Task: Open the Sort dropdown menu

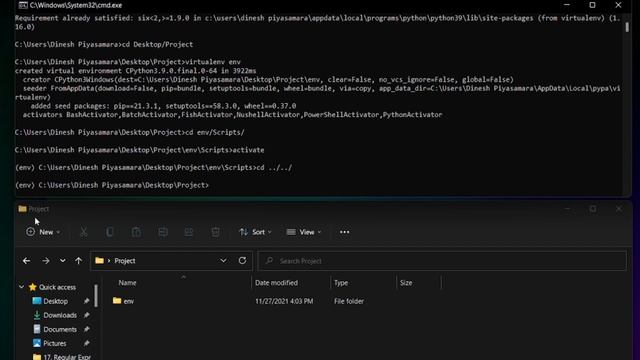Action: click(256, 232)
